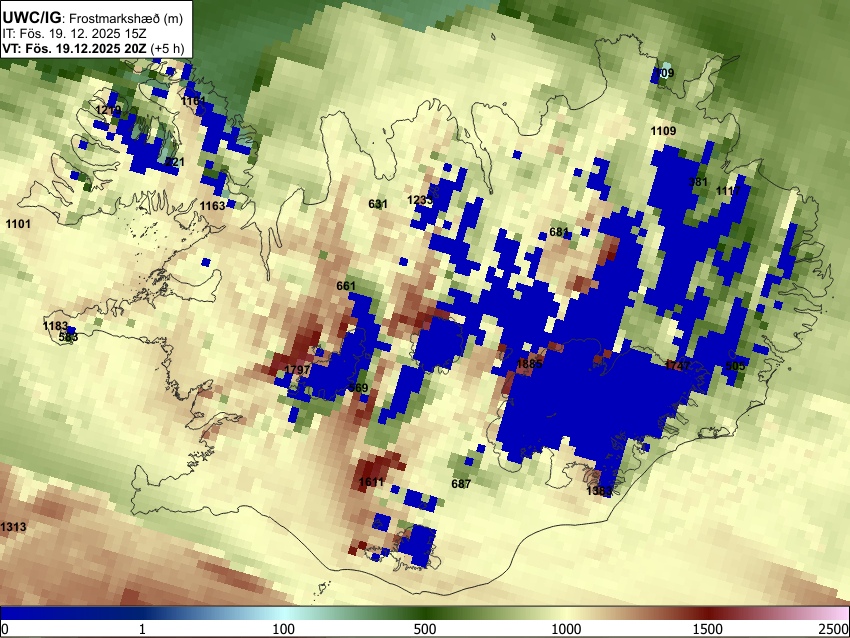Screen dimensions: 850x638
Task: Click the map value '1109'
Action: pos(663,131)
